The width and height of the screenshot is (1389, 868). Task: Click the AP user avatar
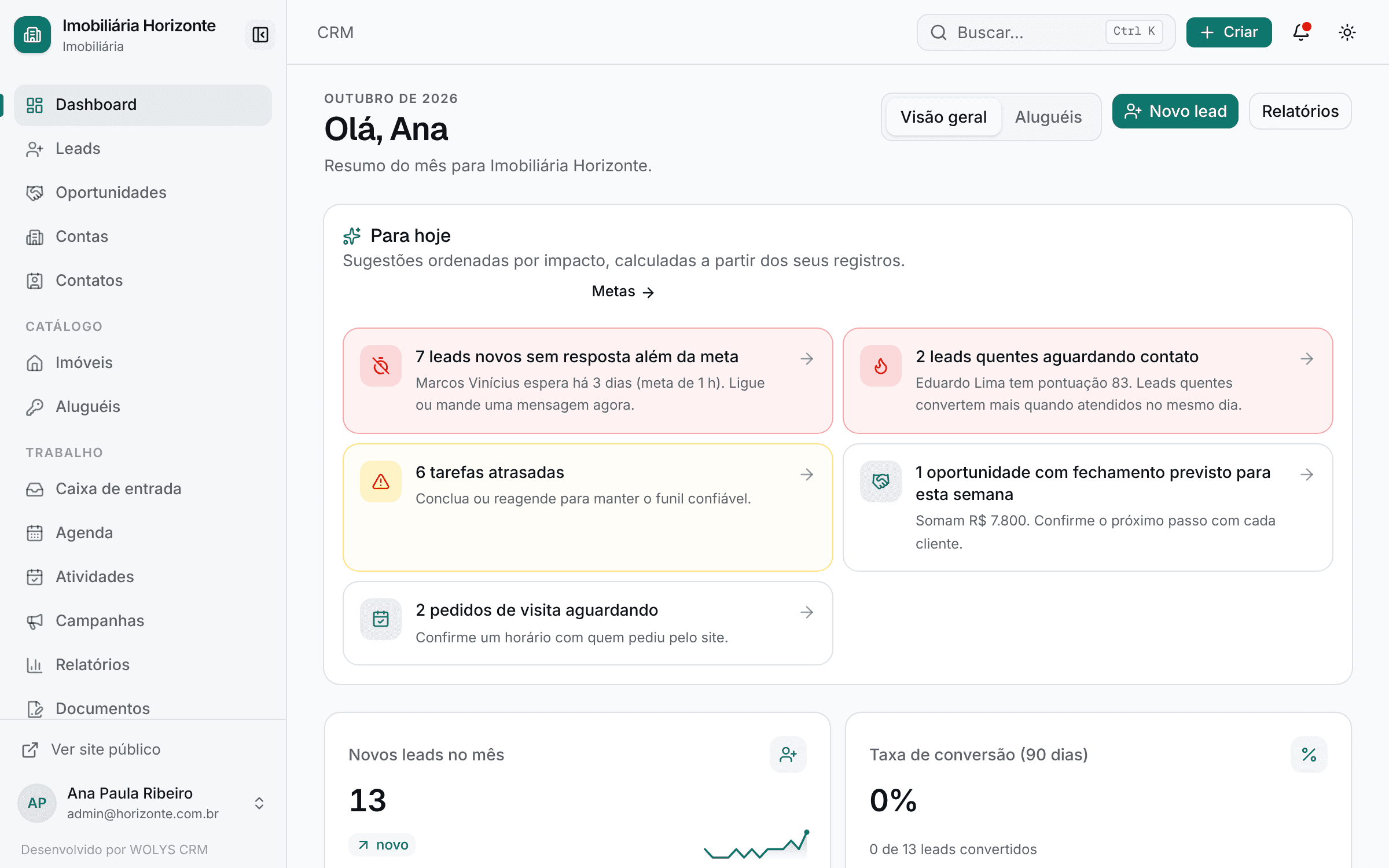pyautogui.click(x=37, y=803)
